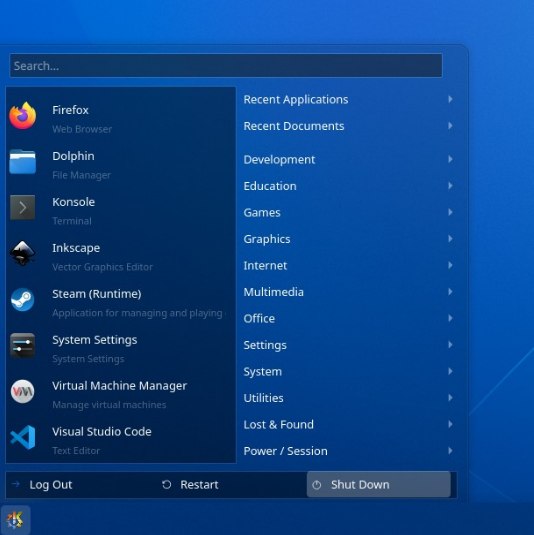Click the 'Vector Graphics Editor' description
This screenshot has height=535, width=534.
(102, 267)
